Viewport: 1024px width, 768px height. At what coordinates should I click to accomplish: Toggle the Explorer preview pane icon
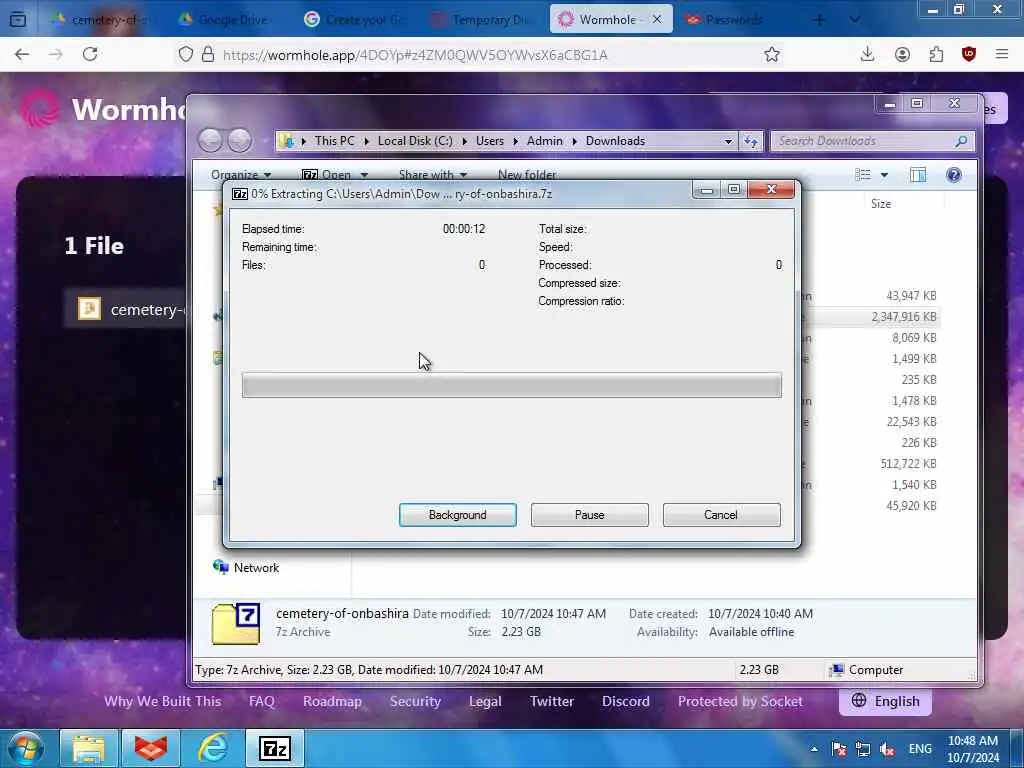[x=918, y=174]
